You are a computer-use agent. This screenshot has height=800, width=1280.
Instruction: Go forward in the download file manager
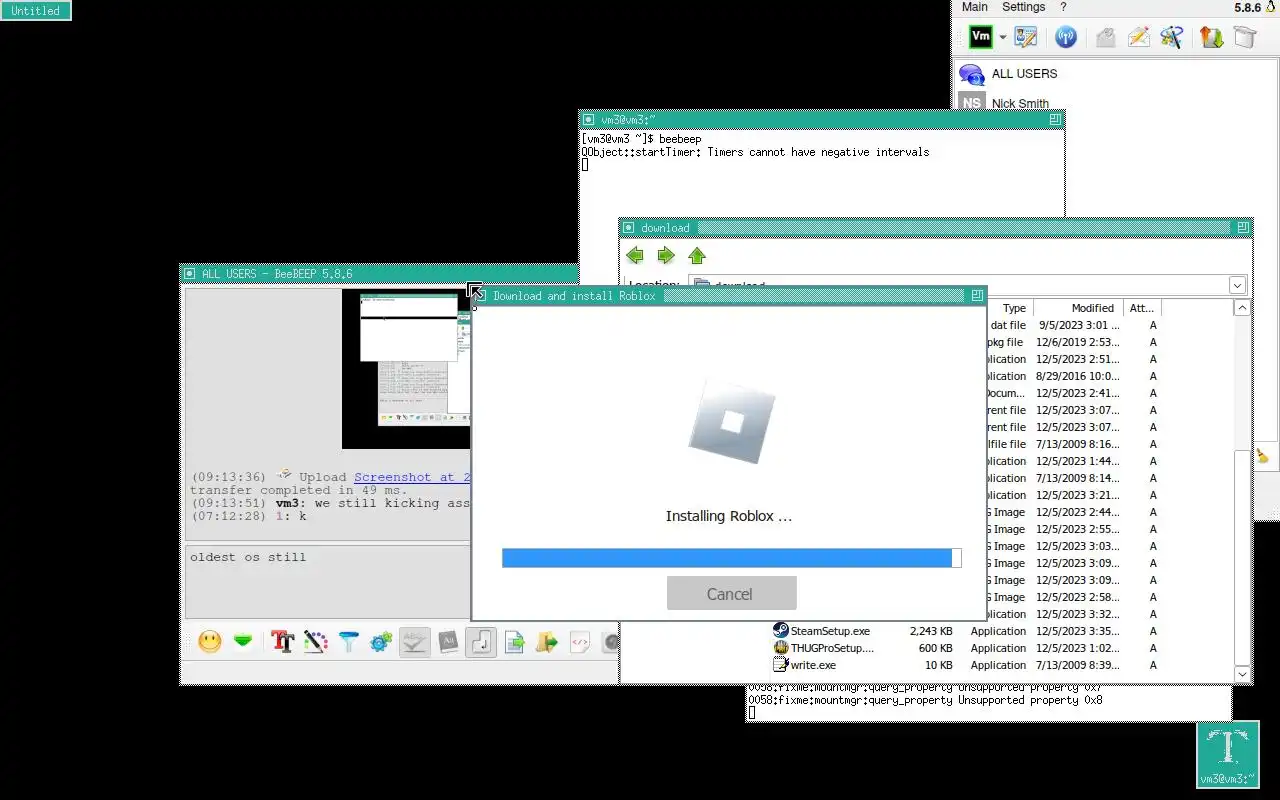point(666,256)
